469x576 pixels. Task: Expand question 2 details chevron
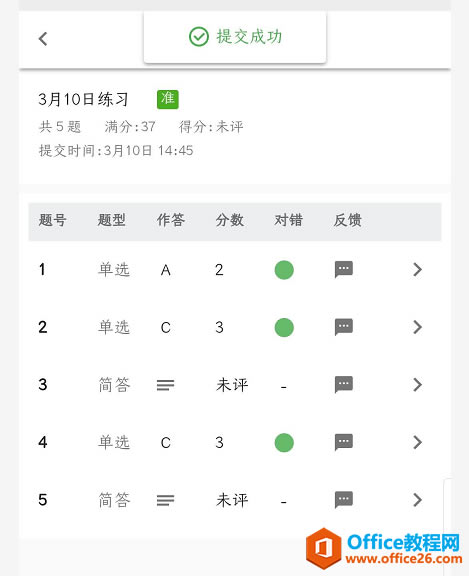(418, 327)
